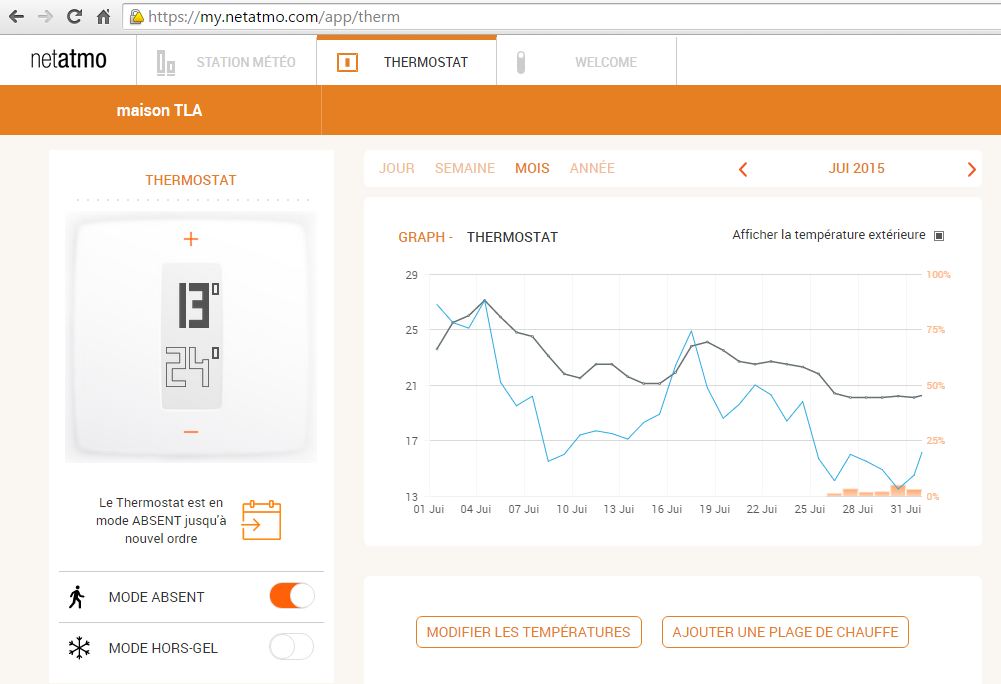Click the 'Le Thermostat est en mode ABSENT' message
The width and height of the screenshot is (1001, 684).
point(161,521)
